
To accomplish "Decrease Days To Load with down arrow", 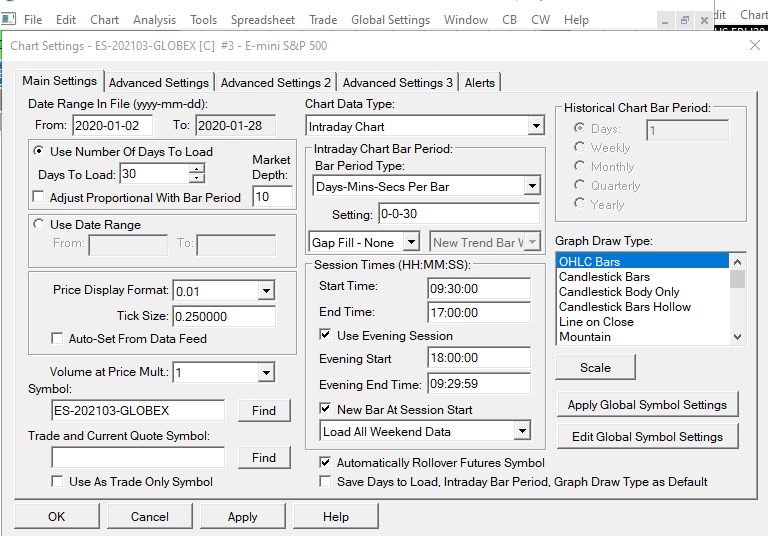I will point(197,178).
